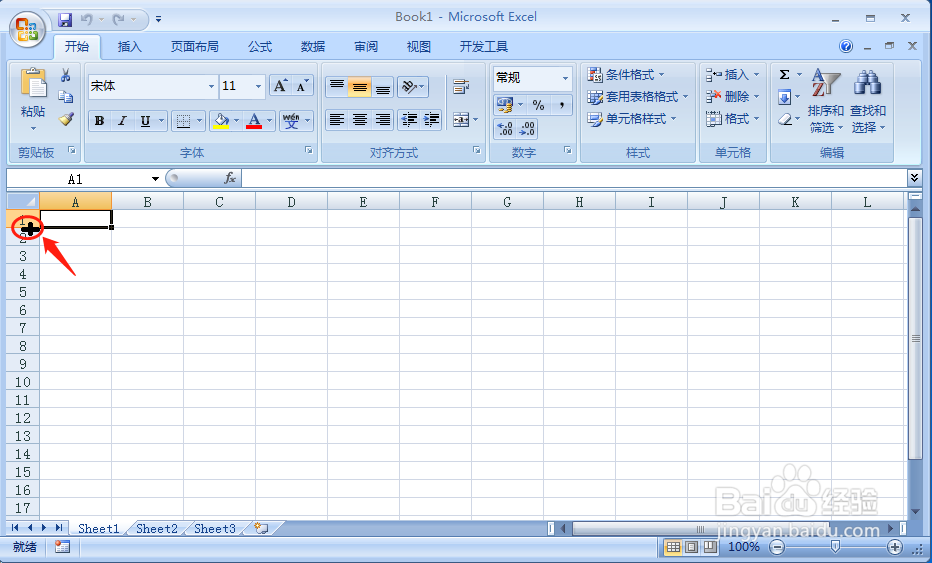
Task: Select the Format Painter brush
Action: [65, 119]
